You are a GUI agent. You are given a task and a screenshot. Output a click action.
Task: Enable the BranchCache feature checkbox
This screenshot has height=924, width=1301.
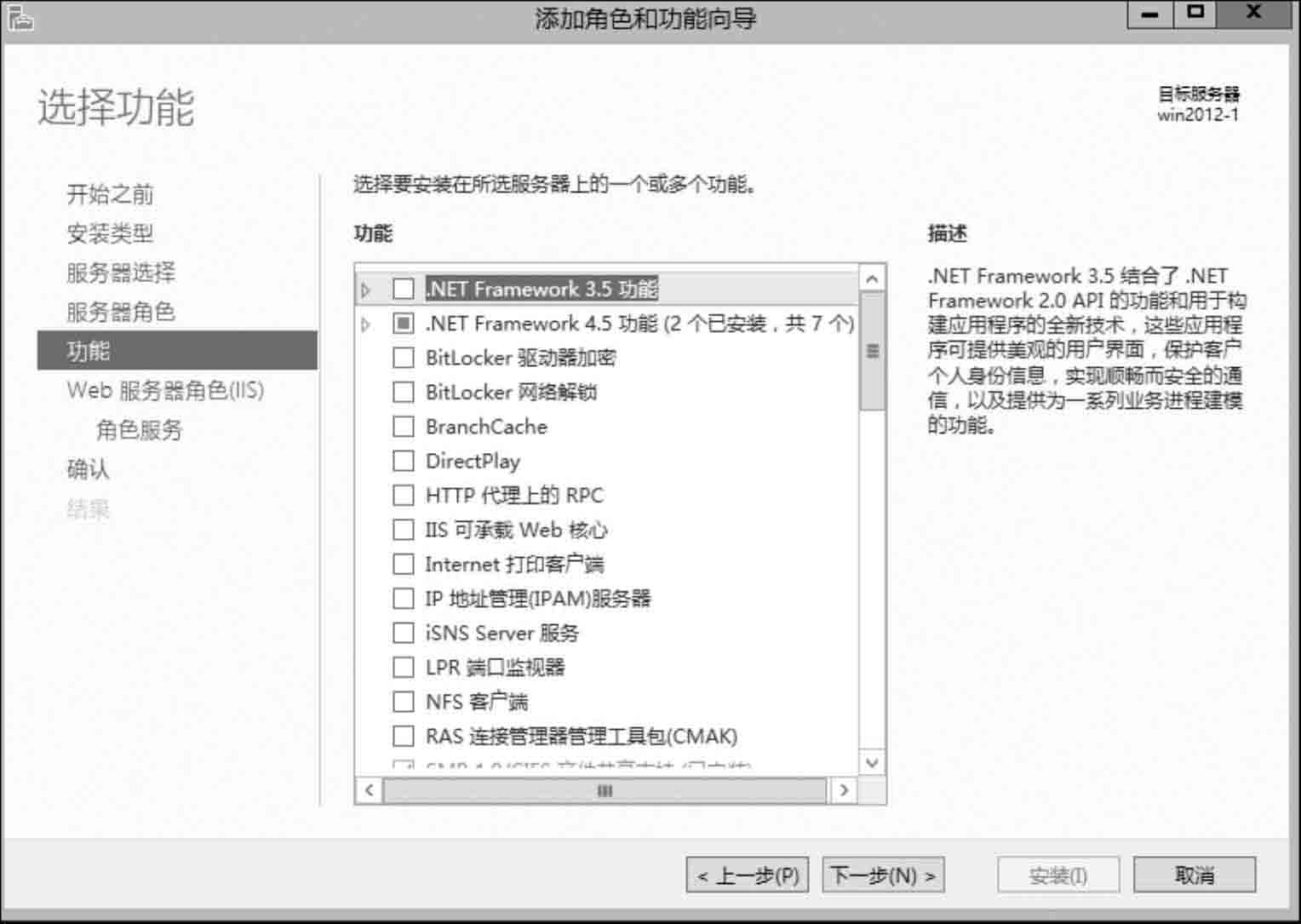coord(404,426)
